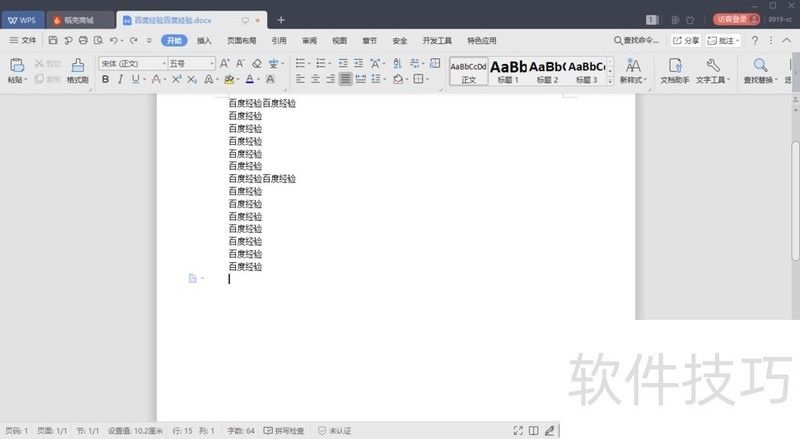Viewport: 800px width, 439px height.
Task: Apply text highlight color
Action: [x=229, y=79]
